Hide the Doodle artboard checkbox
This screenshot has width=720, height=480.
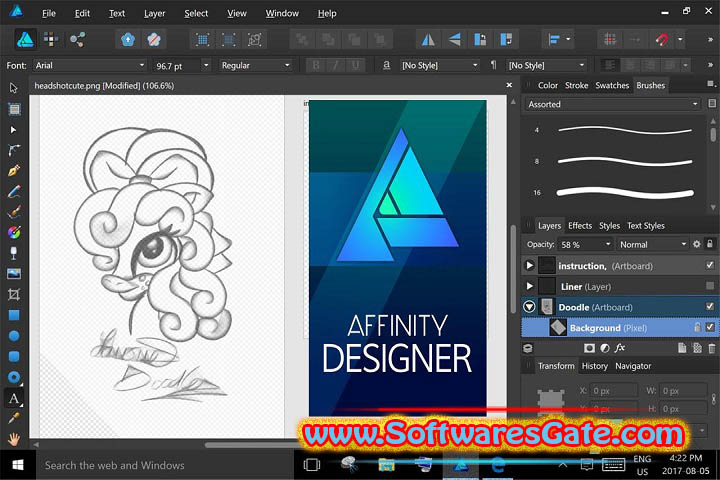710,306
